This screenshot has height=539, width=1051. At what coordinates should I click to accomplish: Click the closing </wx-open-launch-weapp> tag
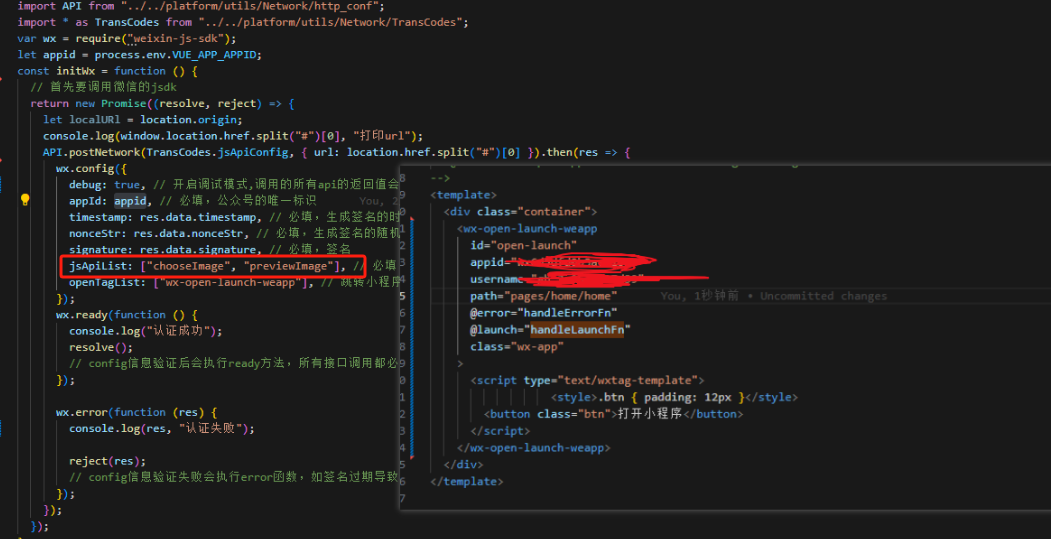tap(534, 448)
